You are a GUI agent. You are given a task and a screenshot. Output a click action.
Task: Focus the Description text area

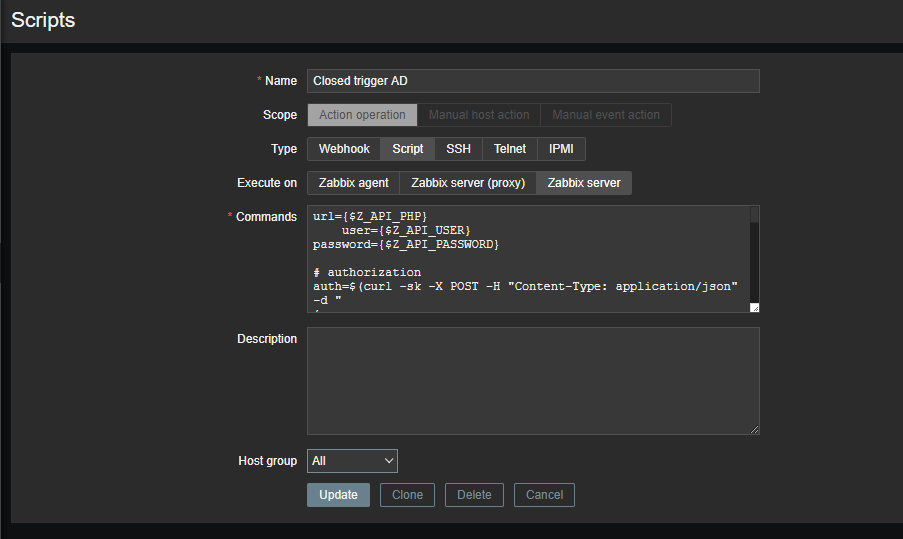coord(532,381)
